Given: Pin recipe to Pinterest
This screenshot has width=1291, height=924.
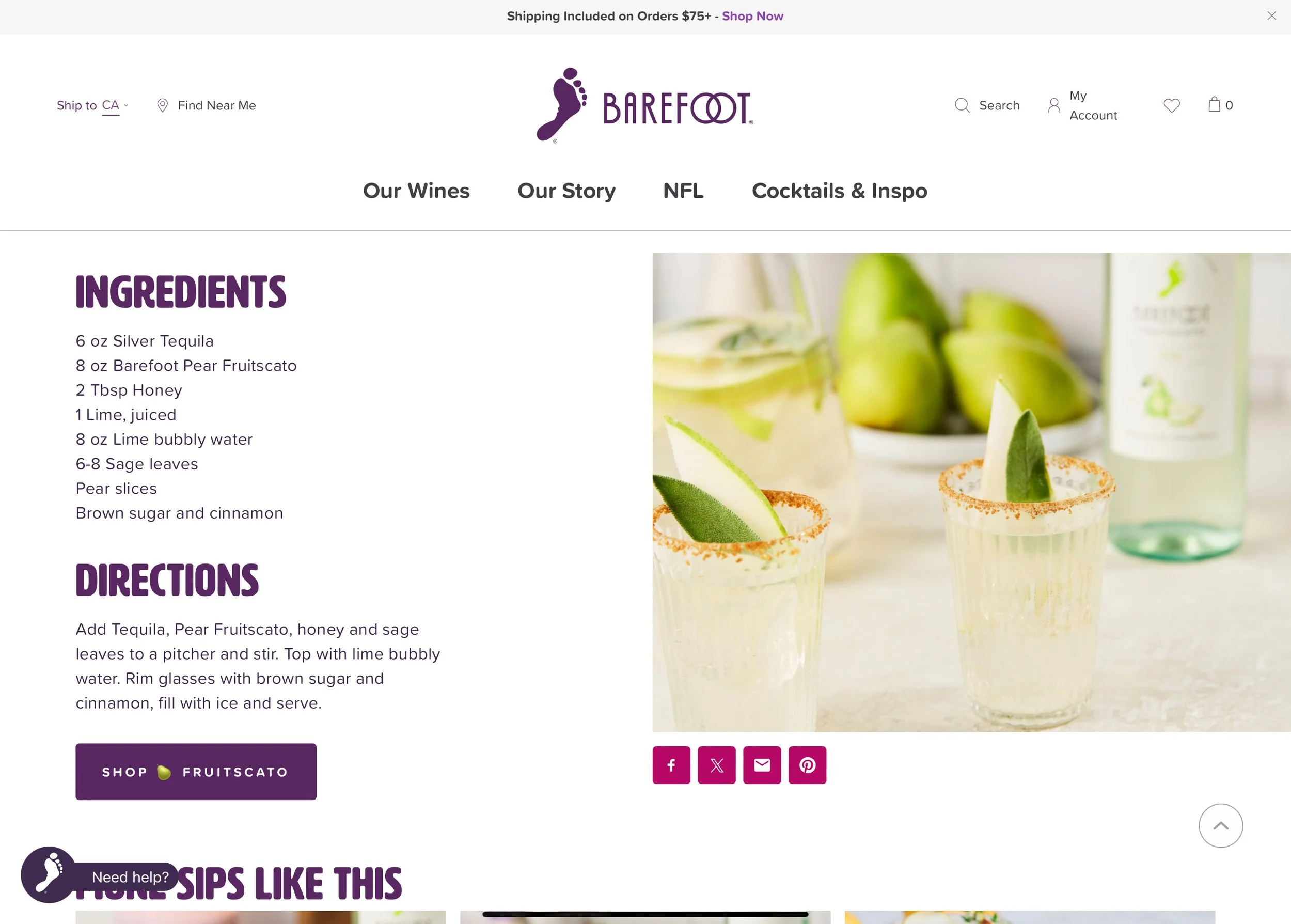Looking at the screenshot, I should tap(808, 765).
